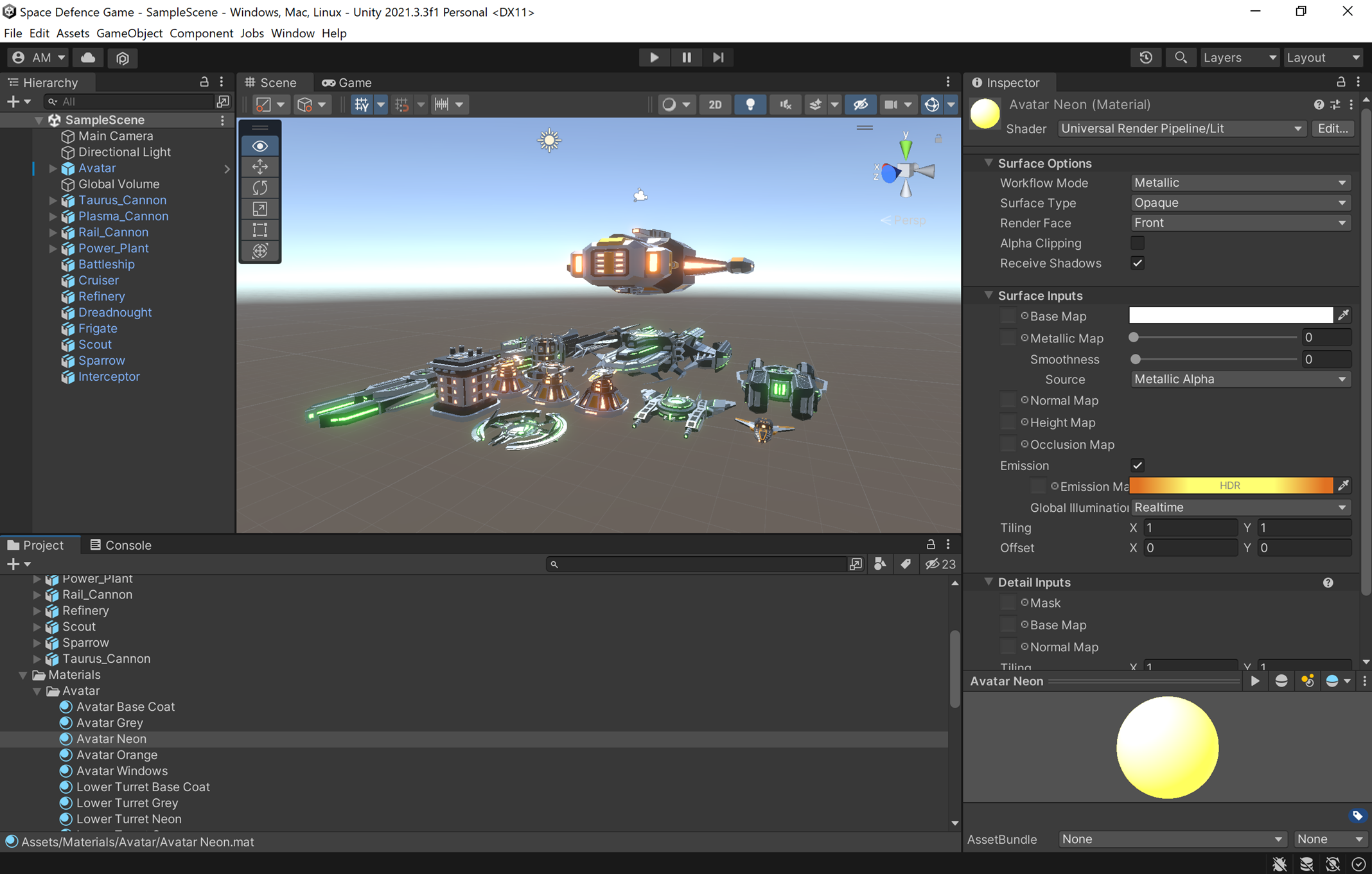Open the AM account button

[x=39, y=57]
